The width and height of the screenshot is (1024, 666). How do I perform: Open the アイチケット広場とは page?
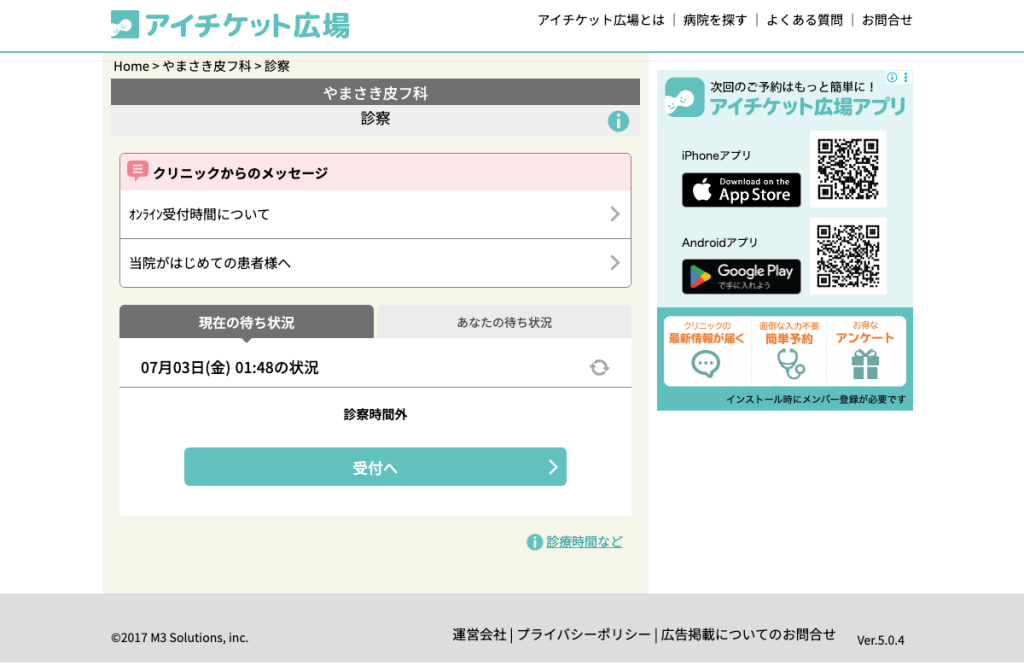[601, 20]
